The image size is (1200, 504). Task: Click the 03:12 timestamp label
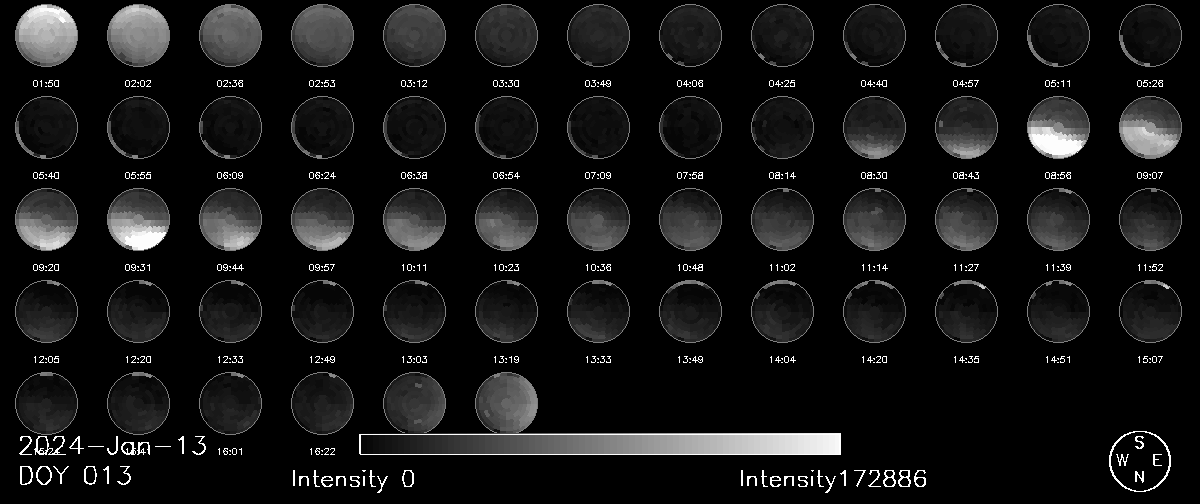coord(414,83)
